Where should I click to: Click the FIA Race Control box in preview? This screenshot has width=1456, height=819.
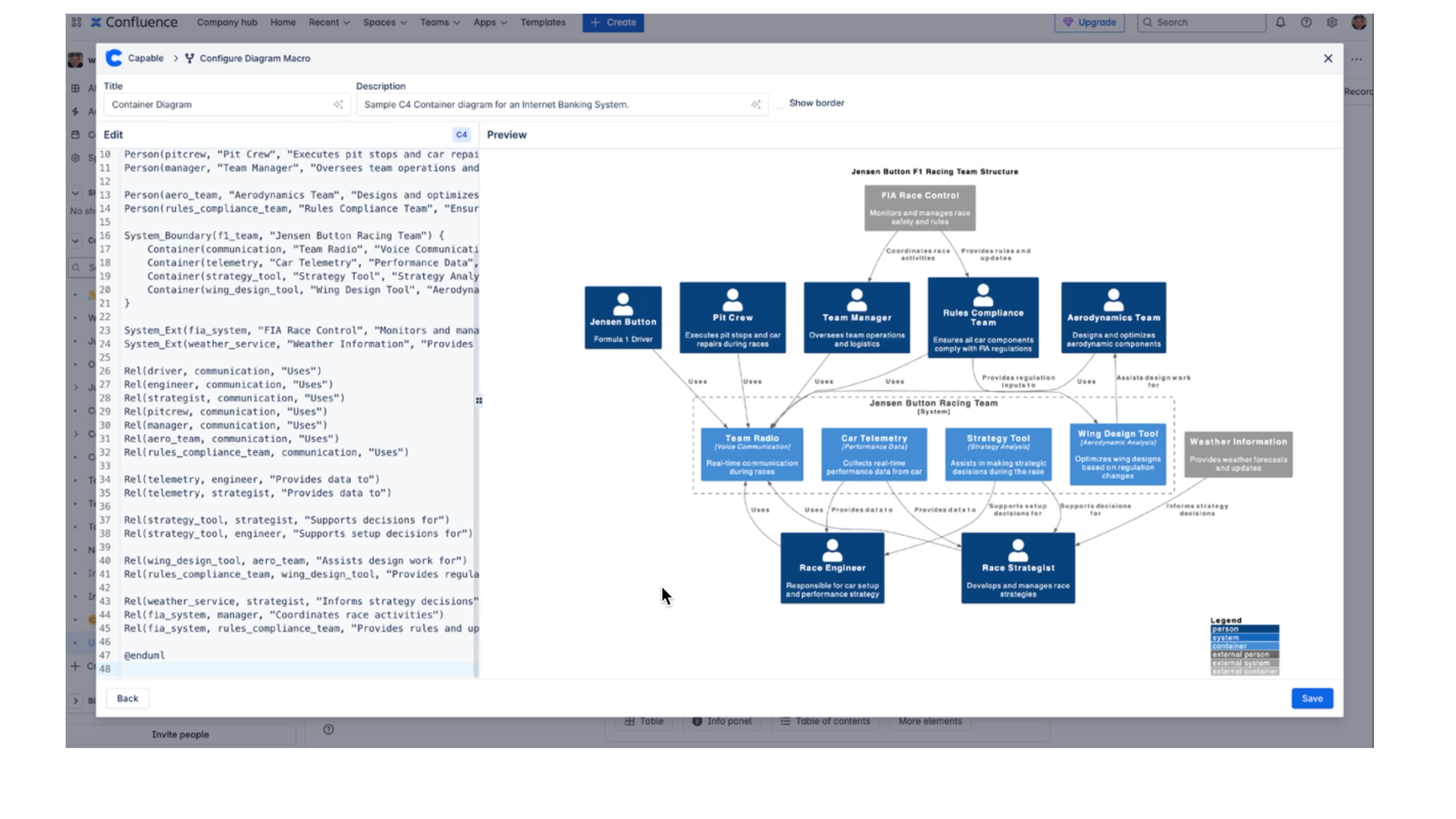point(920,208)
